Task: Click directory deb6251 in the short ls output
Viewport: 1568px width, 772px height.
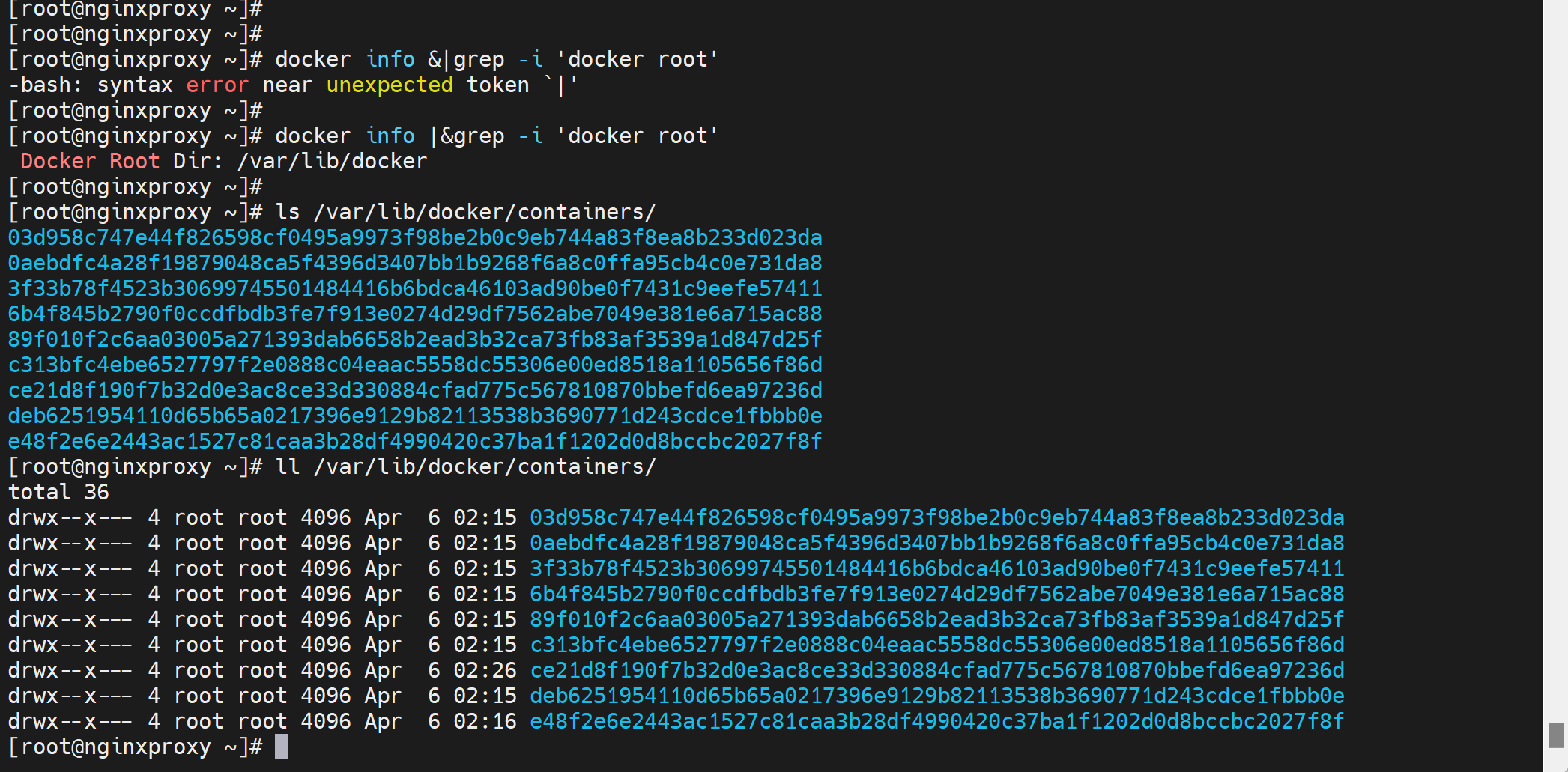Action: [414, 416]
